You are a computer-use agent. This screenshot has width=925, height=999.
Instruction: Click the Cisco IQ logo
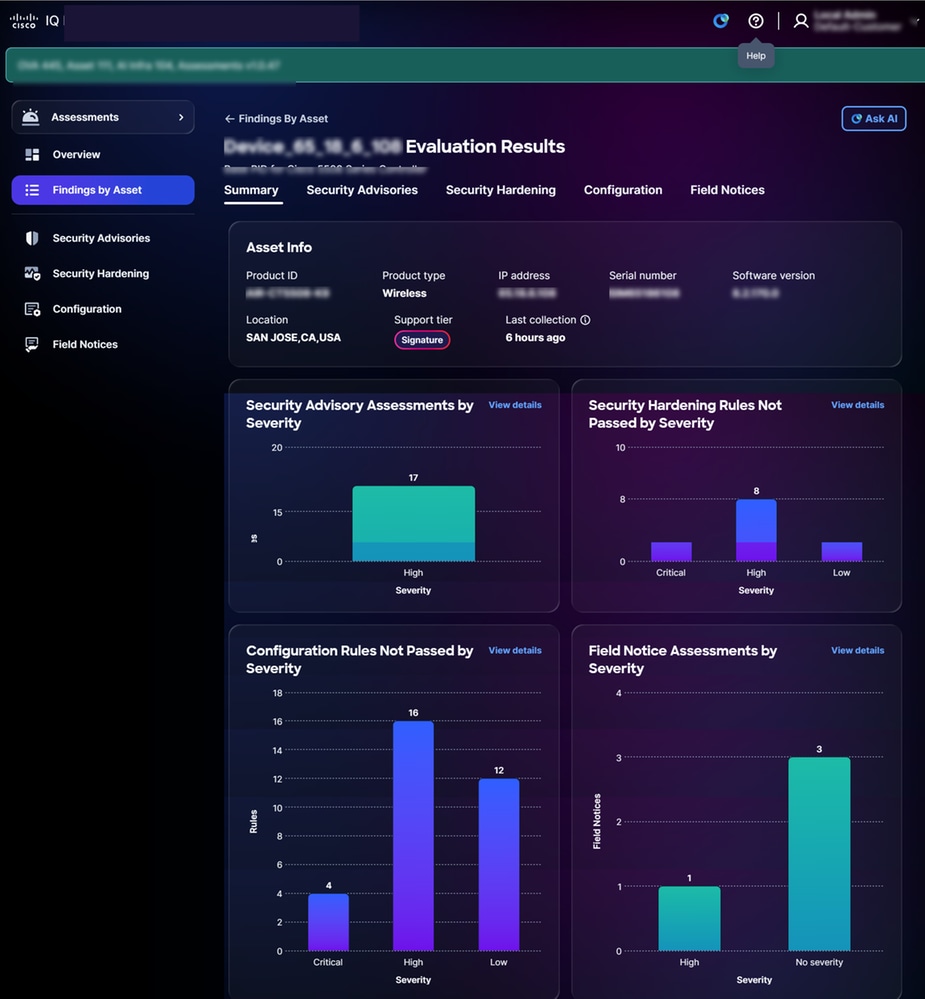(x=34, y=21)
